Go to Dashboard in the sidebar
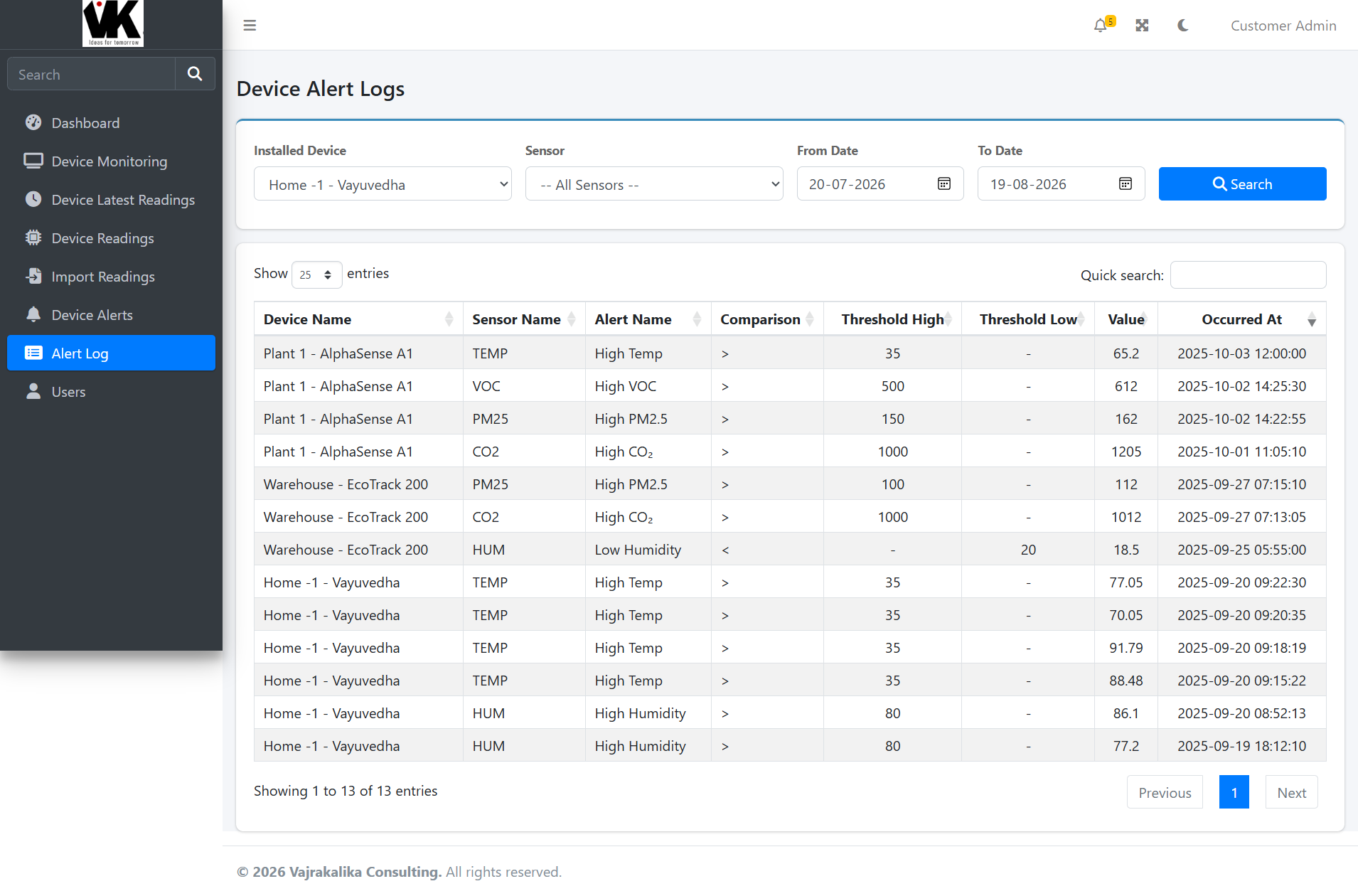 pyautogui.click(x=111, y=123)
